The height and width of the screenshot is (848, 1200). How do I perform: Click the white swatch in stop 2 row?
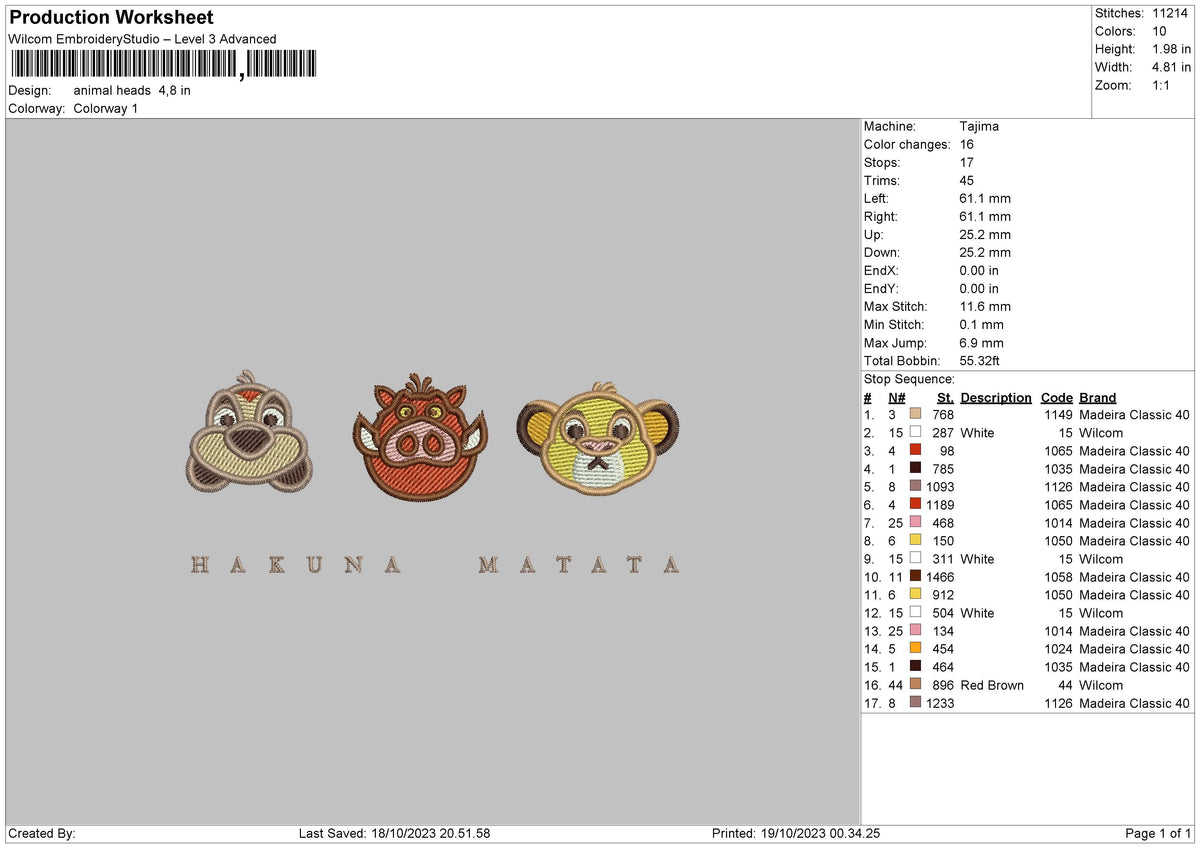pos(915,433)
